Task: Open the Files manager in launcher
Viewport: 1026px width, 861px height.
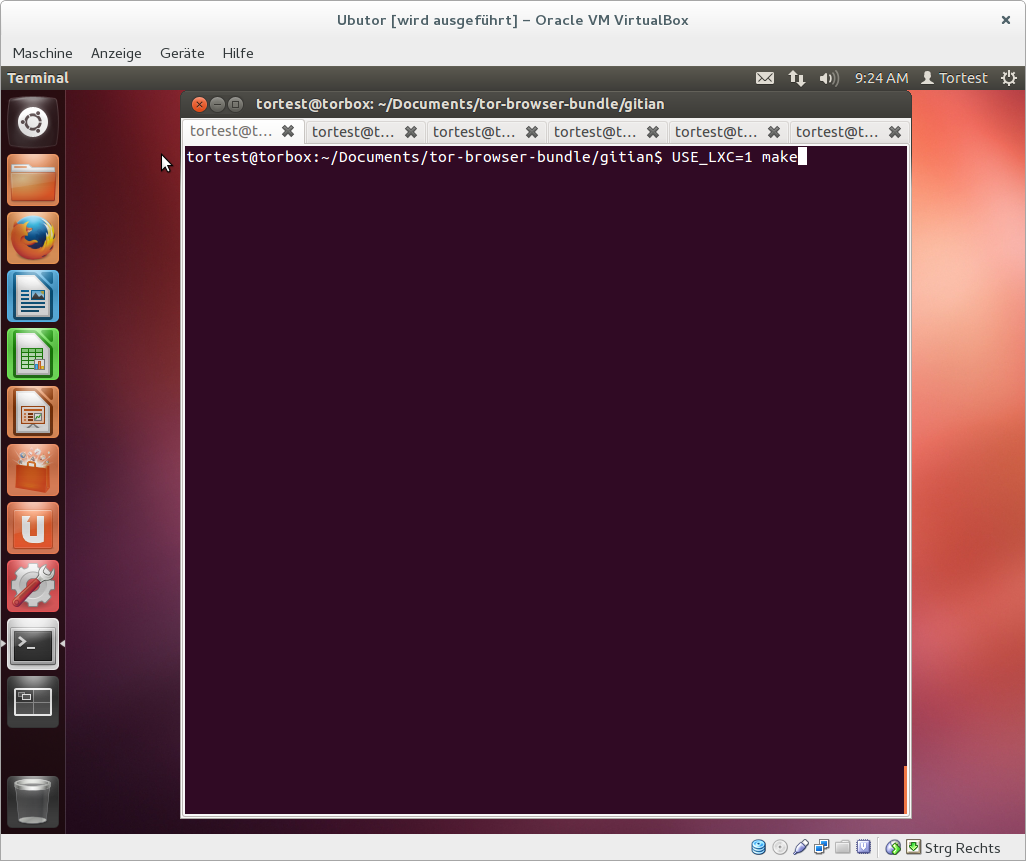Action: (x=33, y=180)
